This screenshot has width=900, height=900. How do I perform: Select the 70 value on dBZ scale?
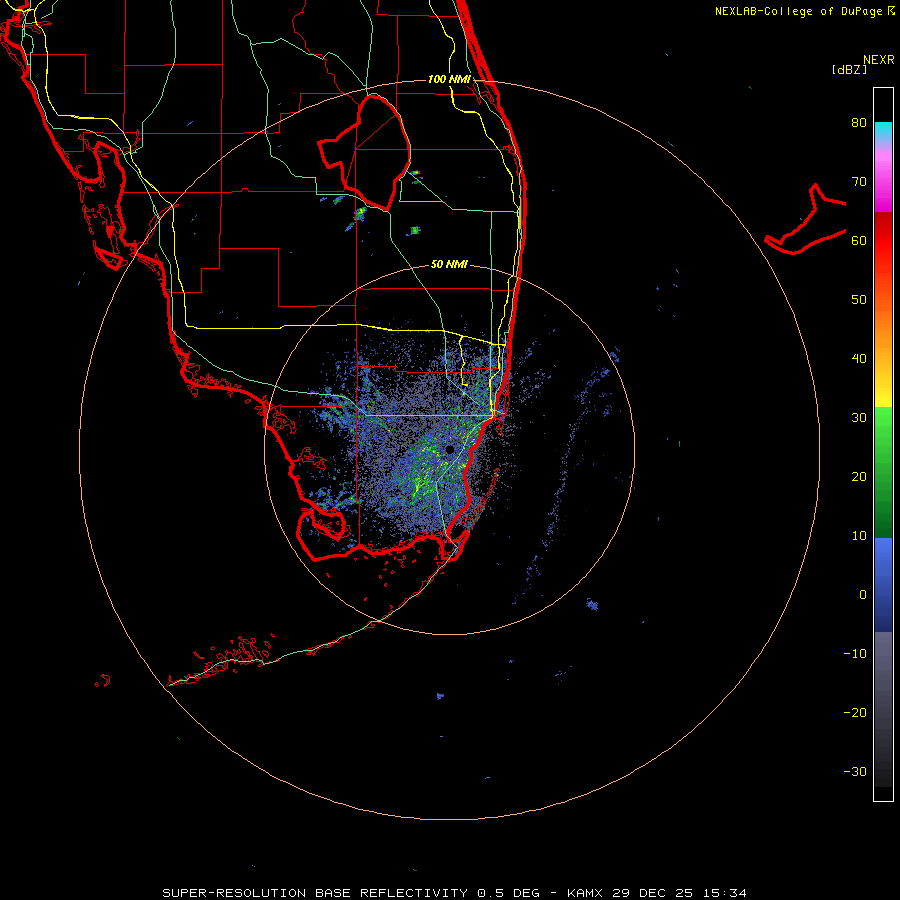tap(859, 181)
